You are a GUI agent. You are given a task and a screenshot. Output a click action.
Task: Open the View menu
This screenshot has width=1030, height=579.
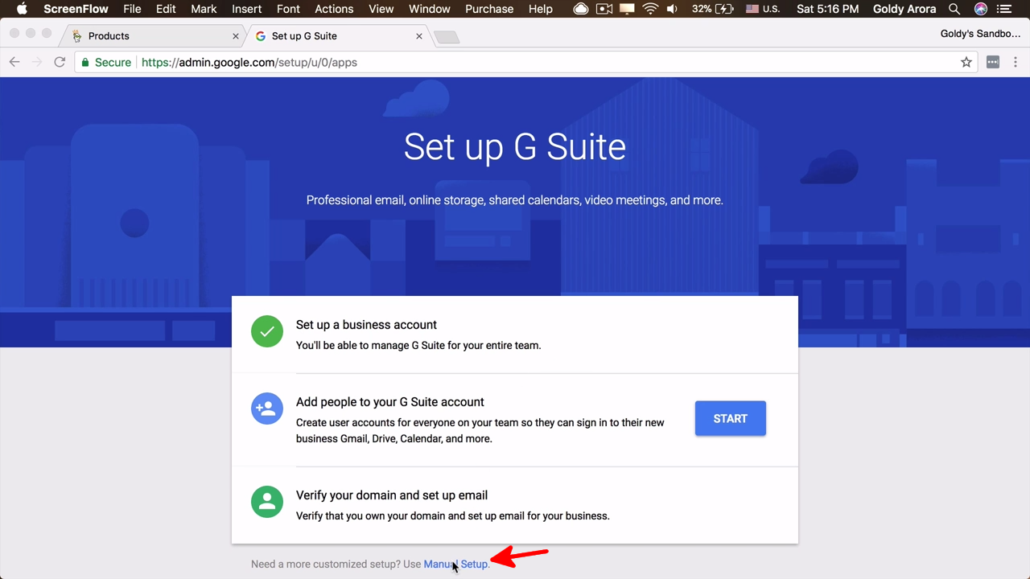tap(381, 9)
